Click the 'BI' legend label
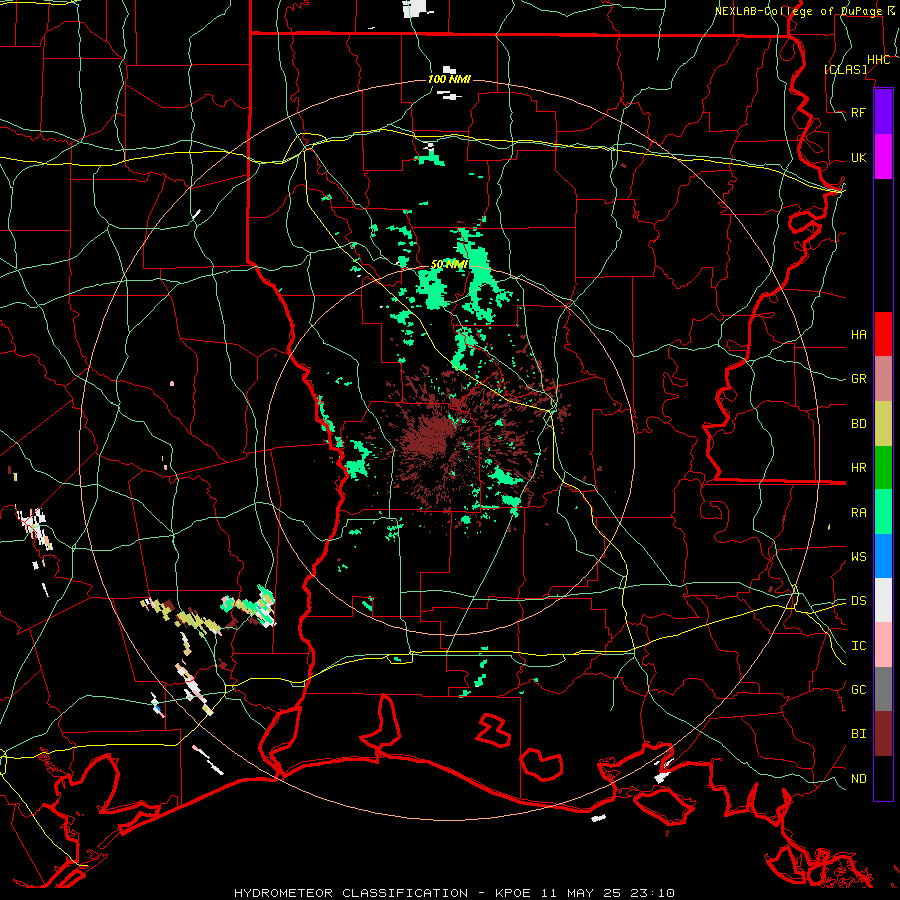Image resolution: width=900 pixels, height=900 pixels. coord(858,734)
